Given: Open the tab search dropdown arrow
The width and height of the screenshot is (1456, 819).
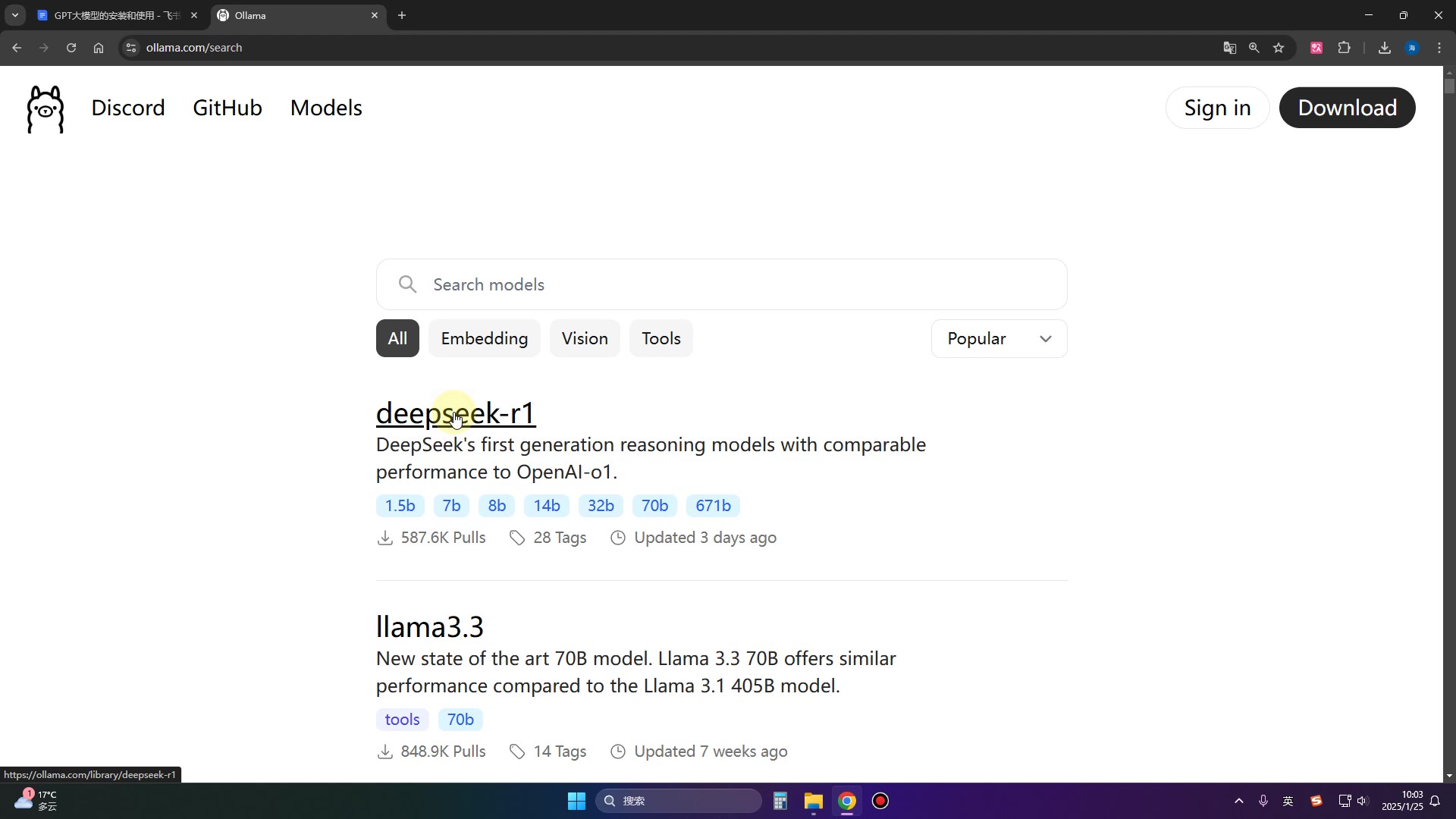Looking at the screenshot, I should [14, 15].
